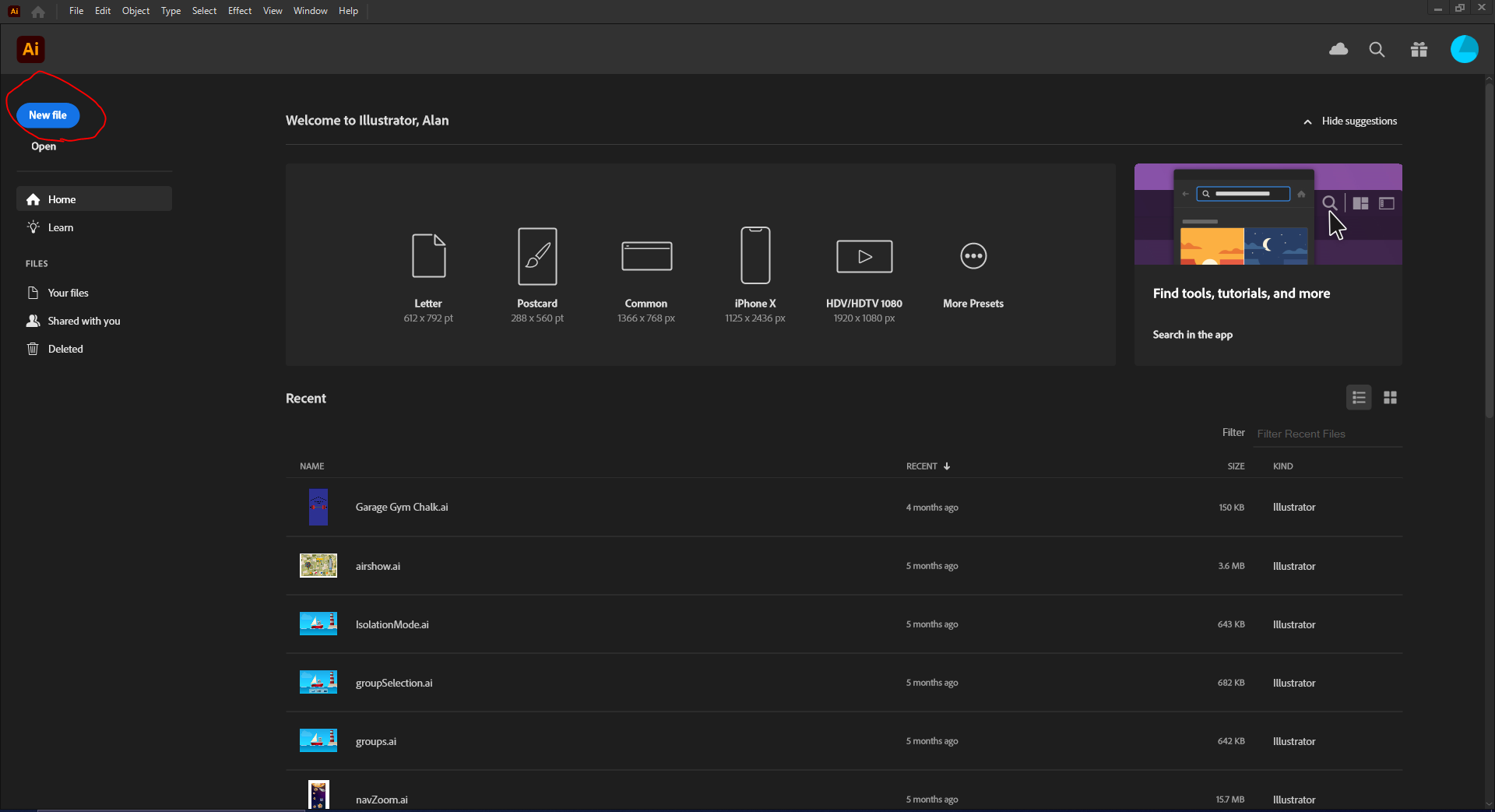
Task: Pick the HDV/HDTV 1080 preset icon
Action: point(864,256)
